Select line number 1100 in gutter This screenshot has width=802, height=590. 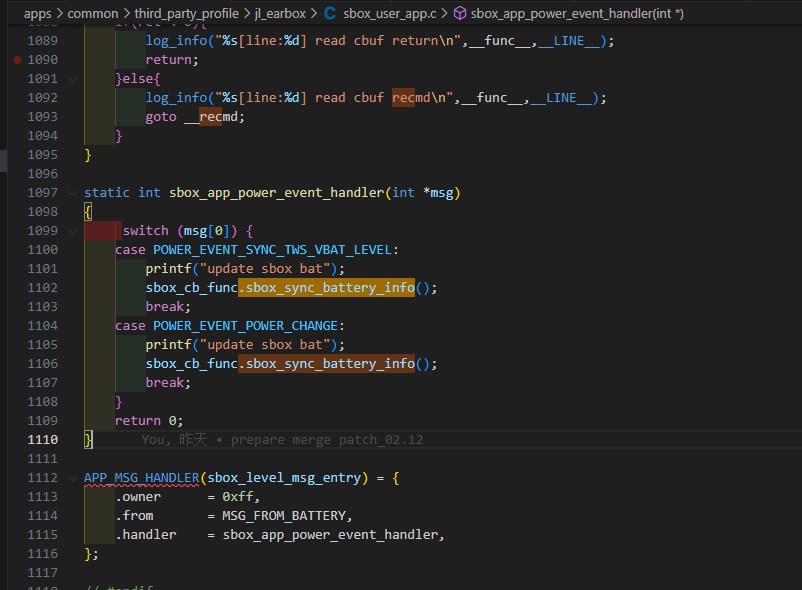42,250
